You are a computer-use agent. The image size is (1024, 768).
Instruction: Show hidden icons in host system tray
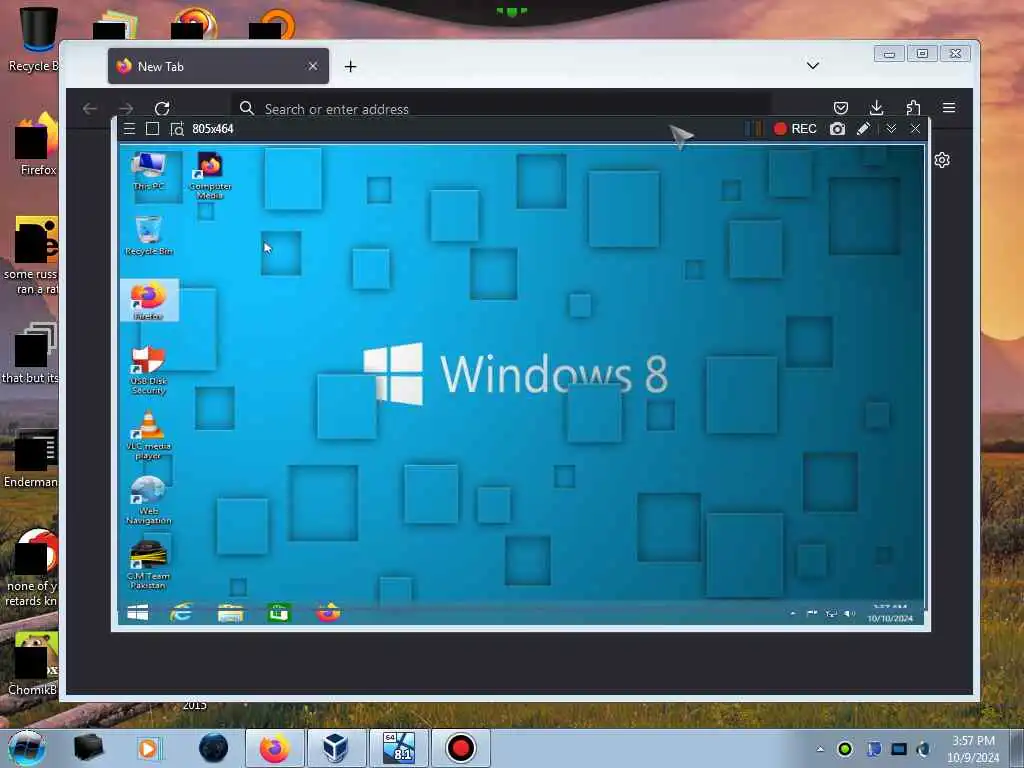(x=820, y=749)
